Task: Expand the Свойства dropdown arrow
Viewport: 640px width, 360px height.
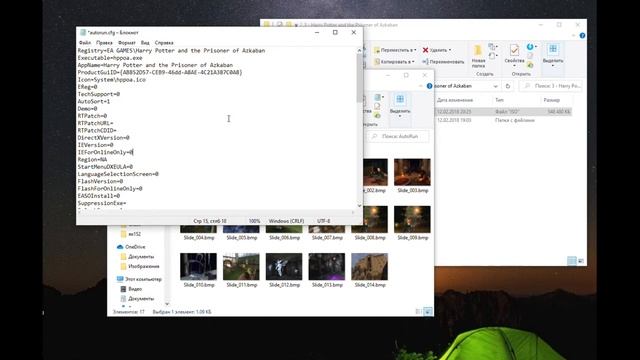Action: click(x=514, y=66)
